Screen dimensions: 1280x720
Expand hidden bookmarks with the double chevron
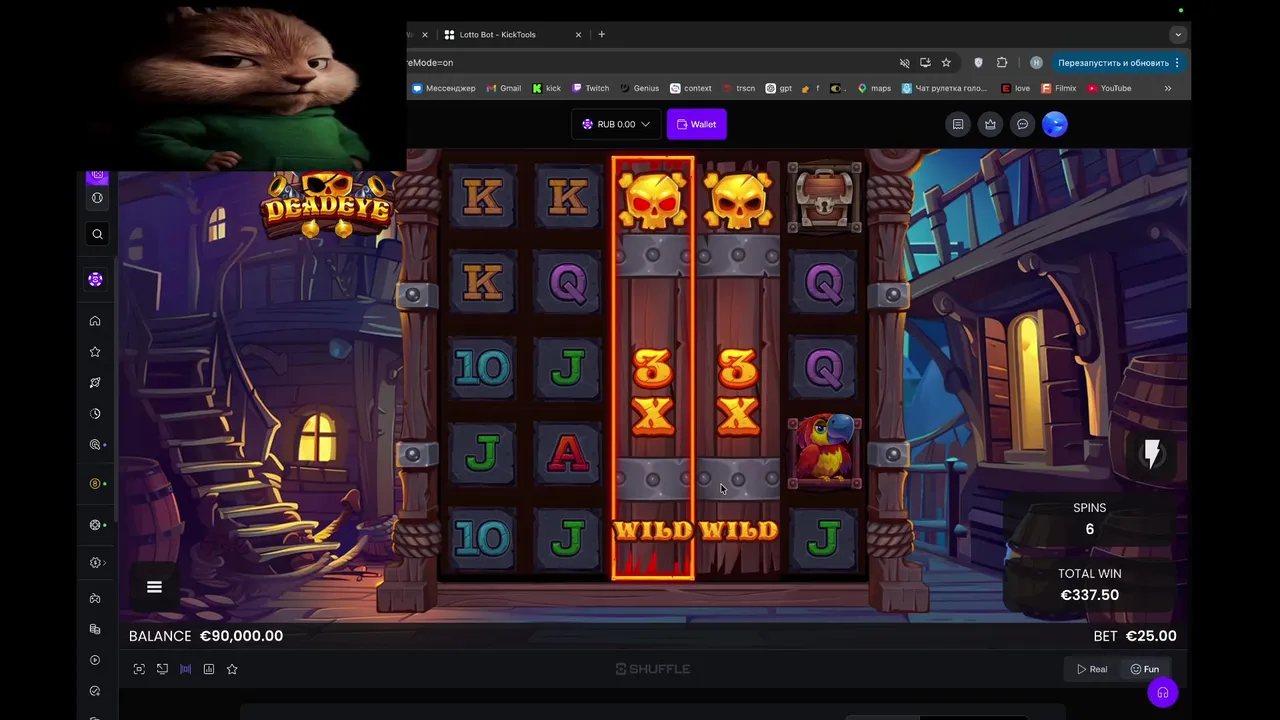pos(1167,88)
